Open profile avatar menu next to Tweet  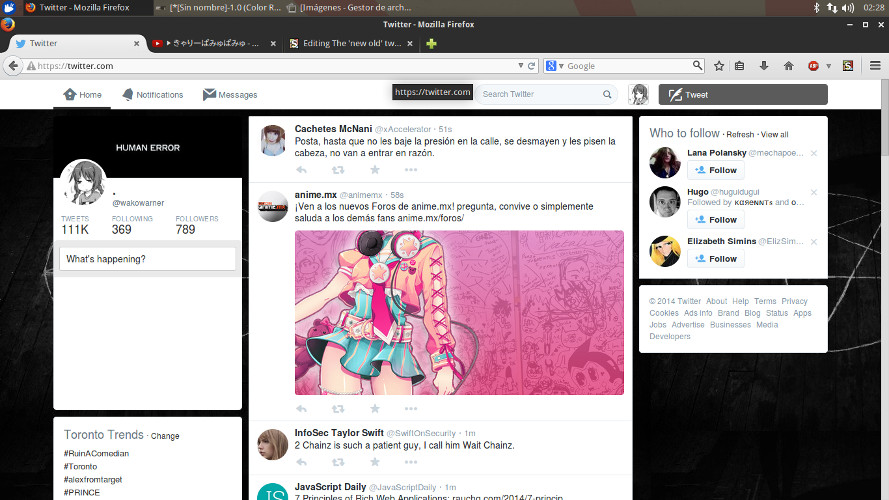[638, 94]
